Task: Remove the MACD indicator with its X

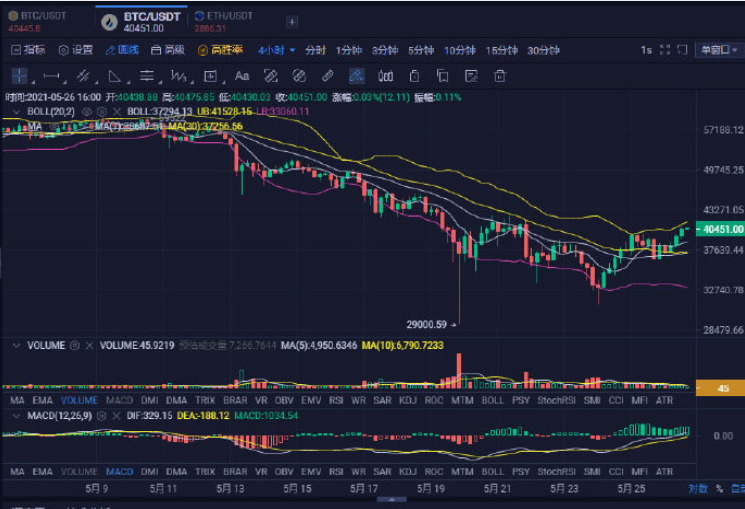Action: click(116, 416)
